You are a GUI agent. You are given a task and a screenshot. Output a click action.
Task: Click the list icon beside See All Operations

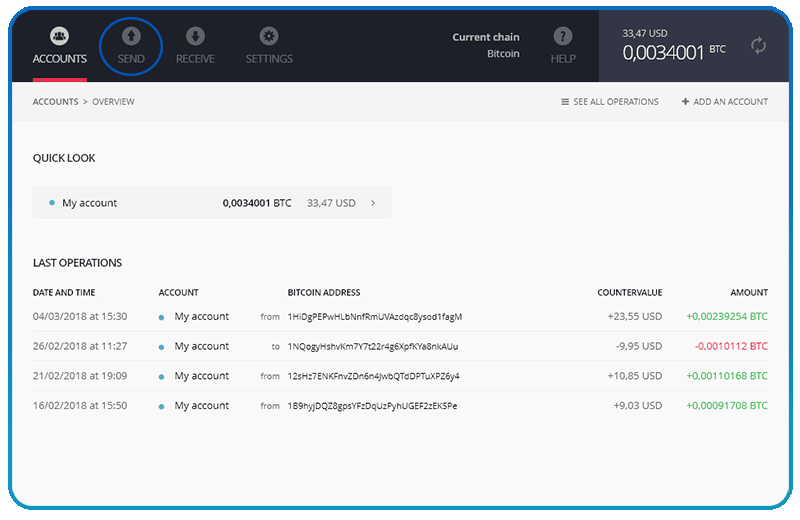point(565,102)
